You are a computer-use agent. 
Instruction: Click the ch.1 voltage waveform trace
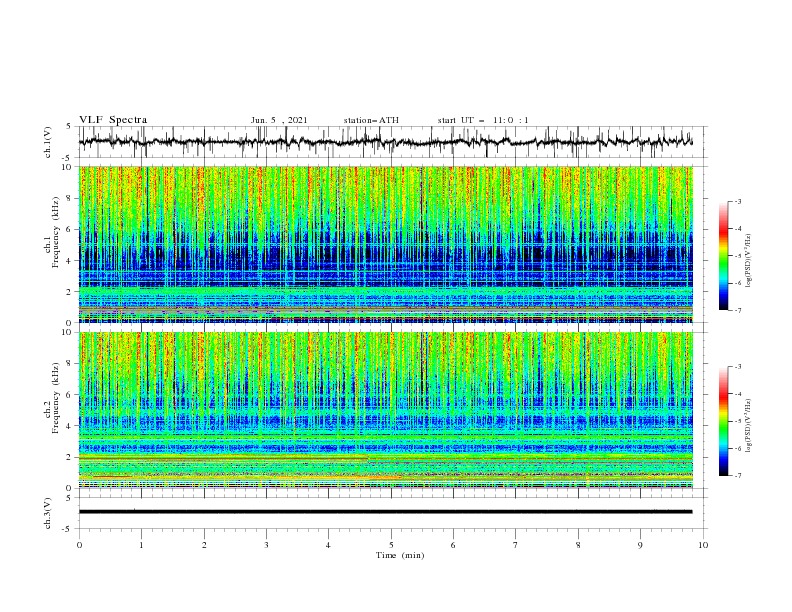pyautogui.click(x=385, y=142)
